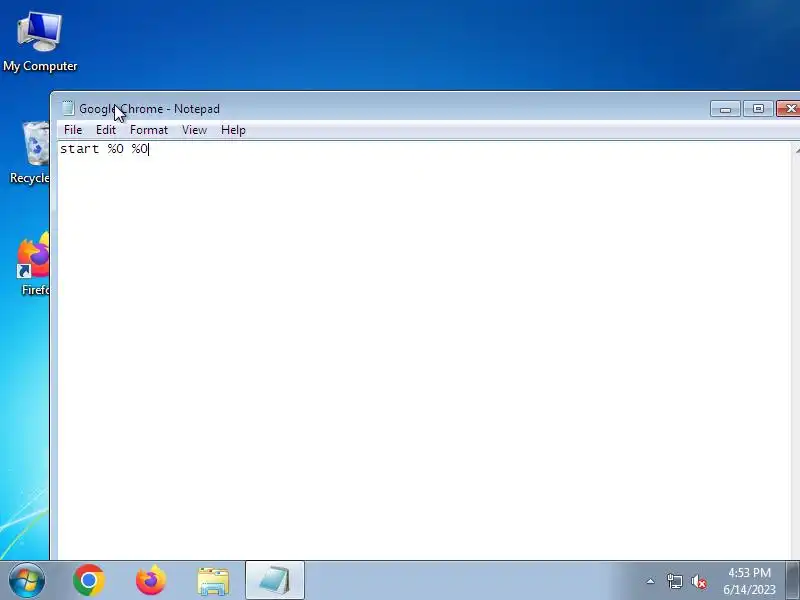Open the Windows Start menu

(x=27, y=580)
